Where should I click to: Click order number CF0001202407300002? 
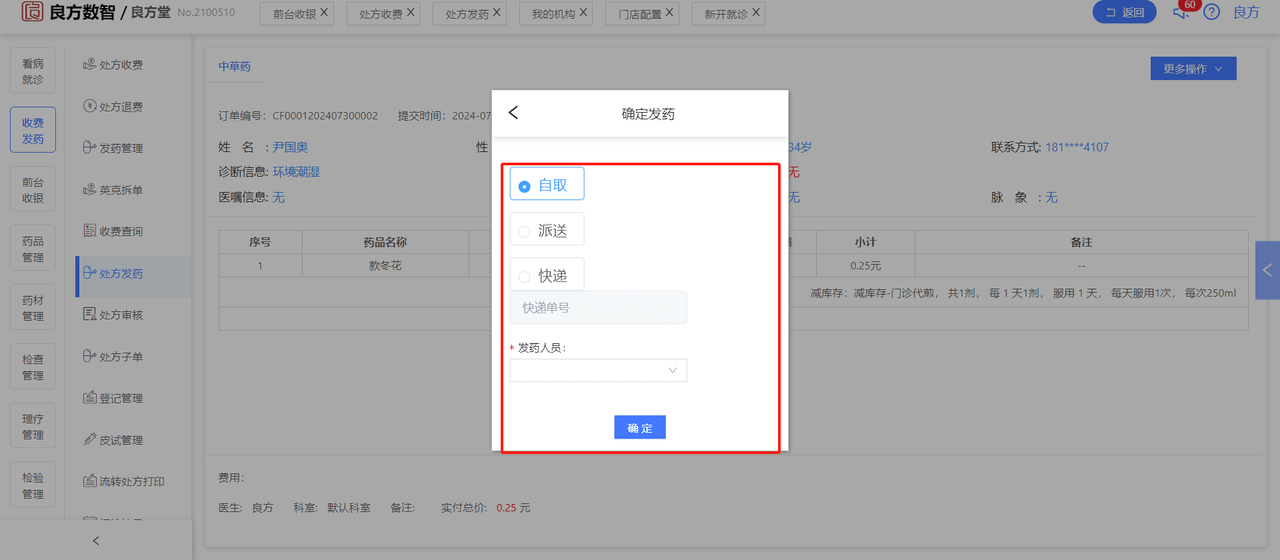click(x=325, y=116)
